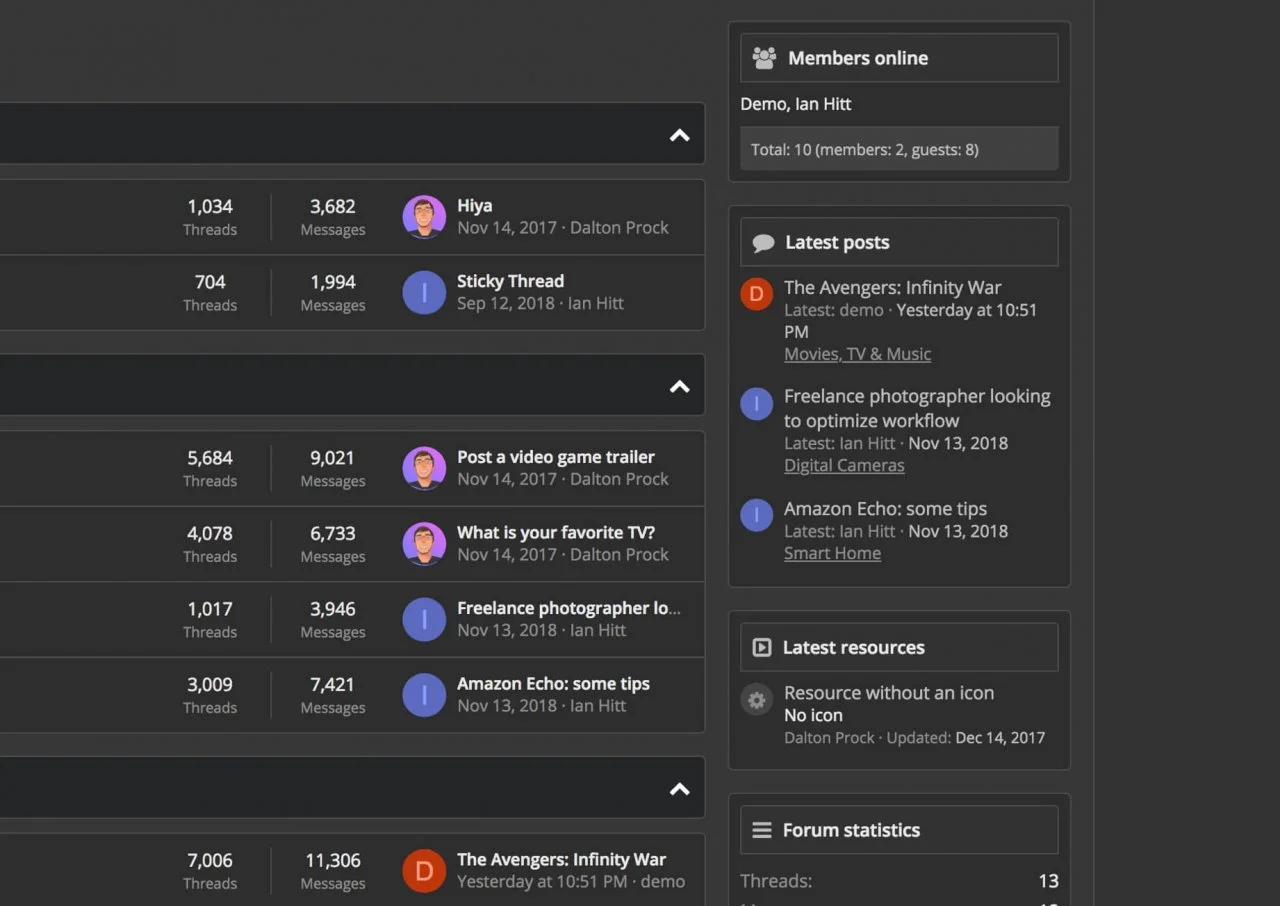Image resolution: width=1280 pixels, height=906 pixels.
Task: Open the Sticky Thread post title
Action: pos(510,281)
